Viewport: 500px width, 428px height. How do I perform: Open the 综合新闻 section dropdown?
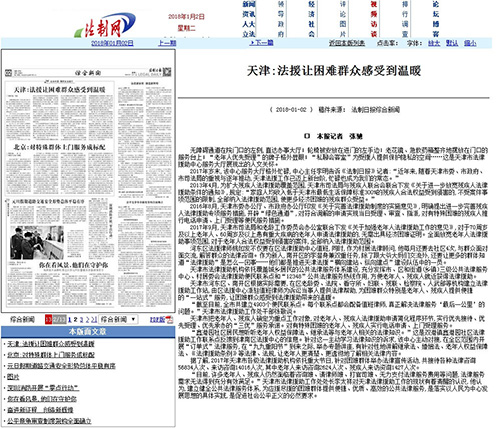point(119,319)
